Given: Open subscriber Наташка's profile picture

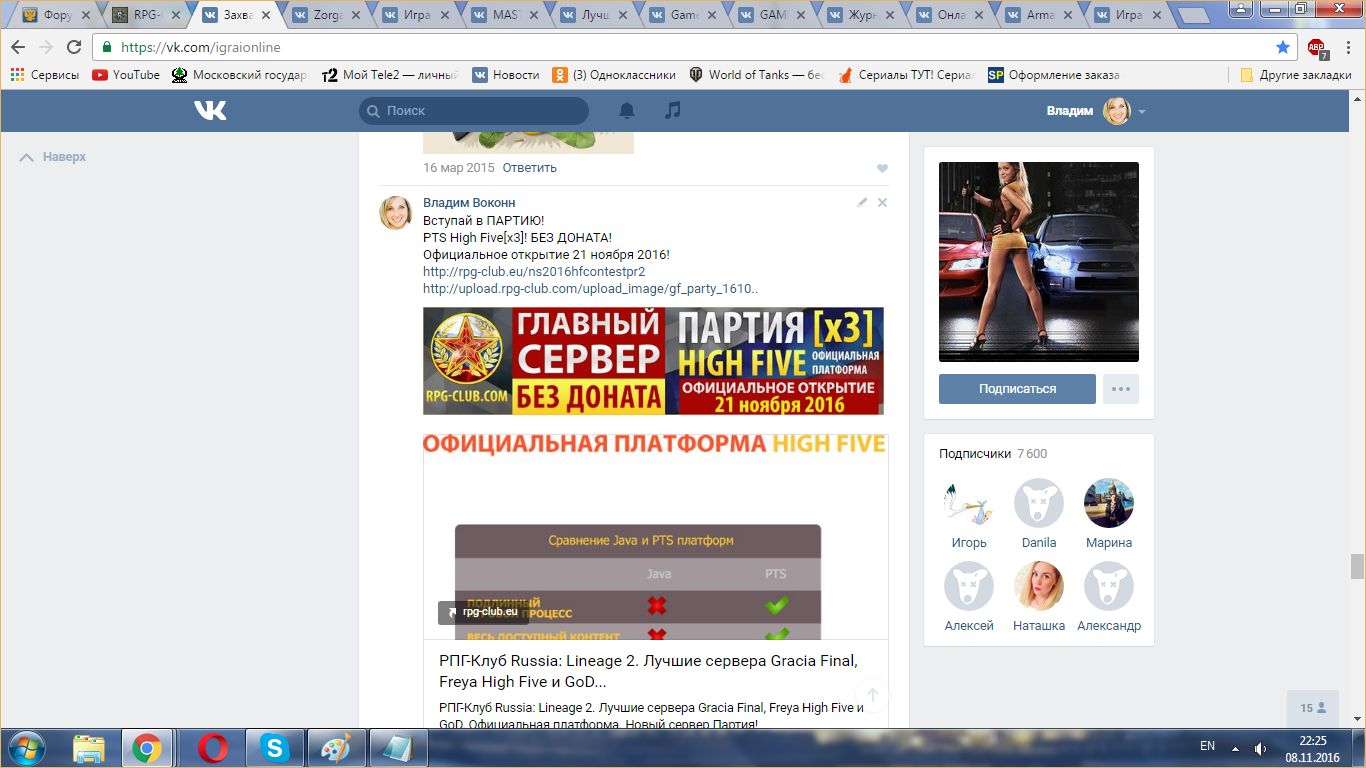Looking at the screenshot, I should pos(1039,586).
